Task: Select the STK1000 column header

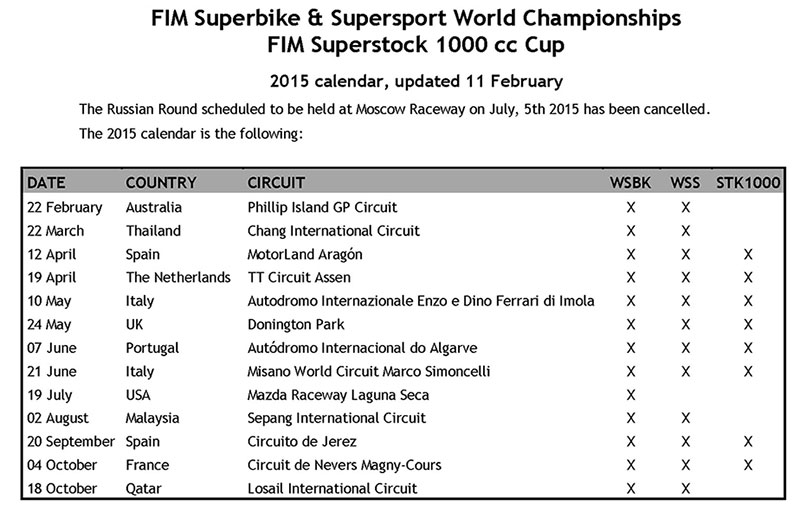Action: point(746,183)
